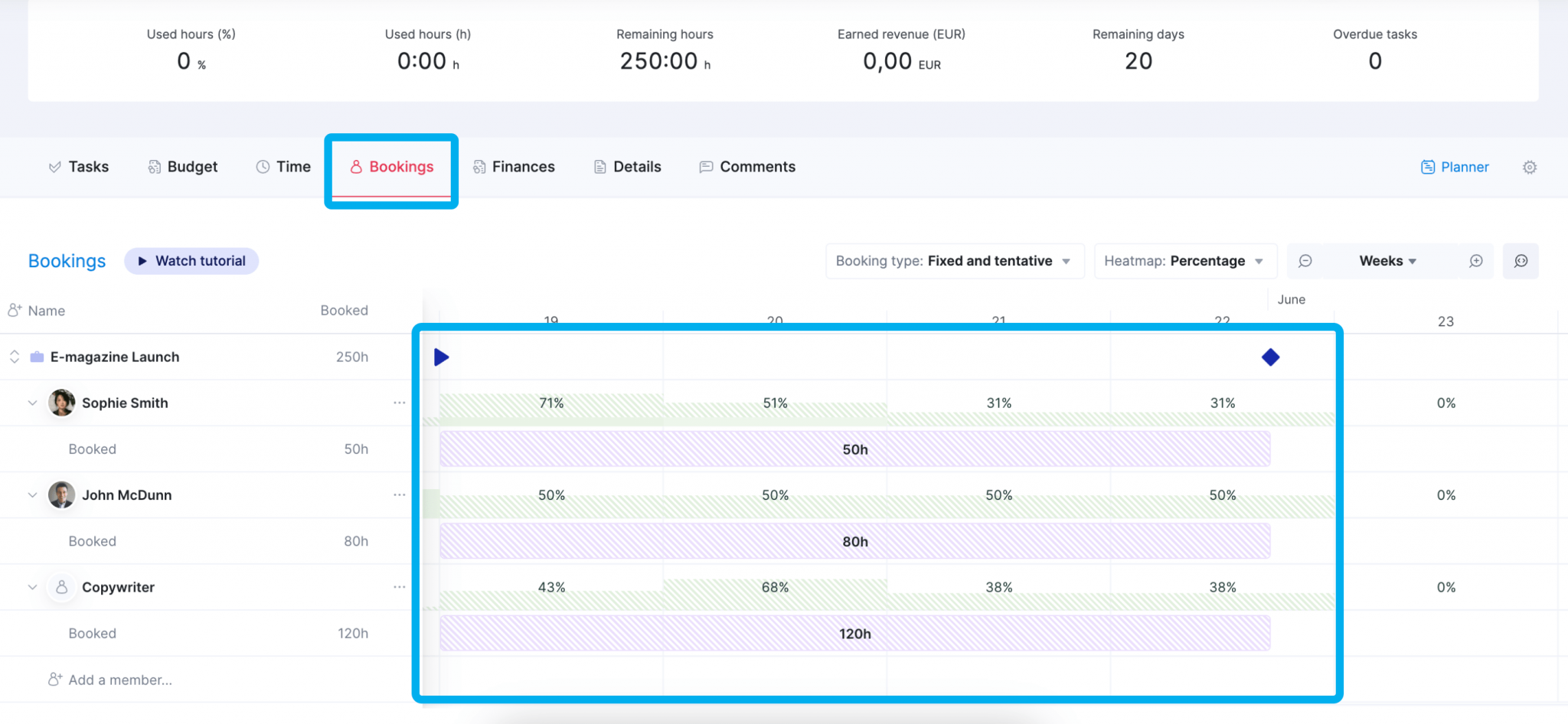Click Sophie Smith's three-dot options icon
The image size is (1568, 724).
[x=399, y=403]
